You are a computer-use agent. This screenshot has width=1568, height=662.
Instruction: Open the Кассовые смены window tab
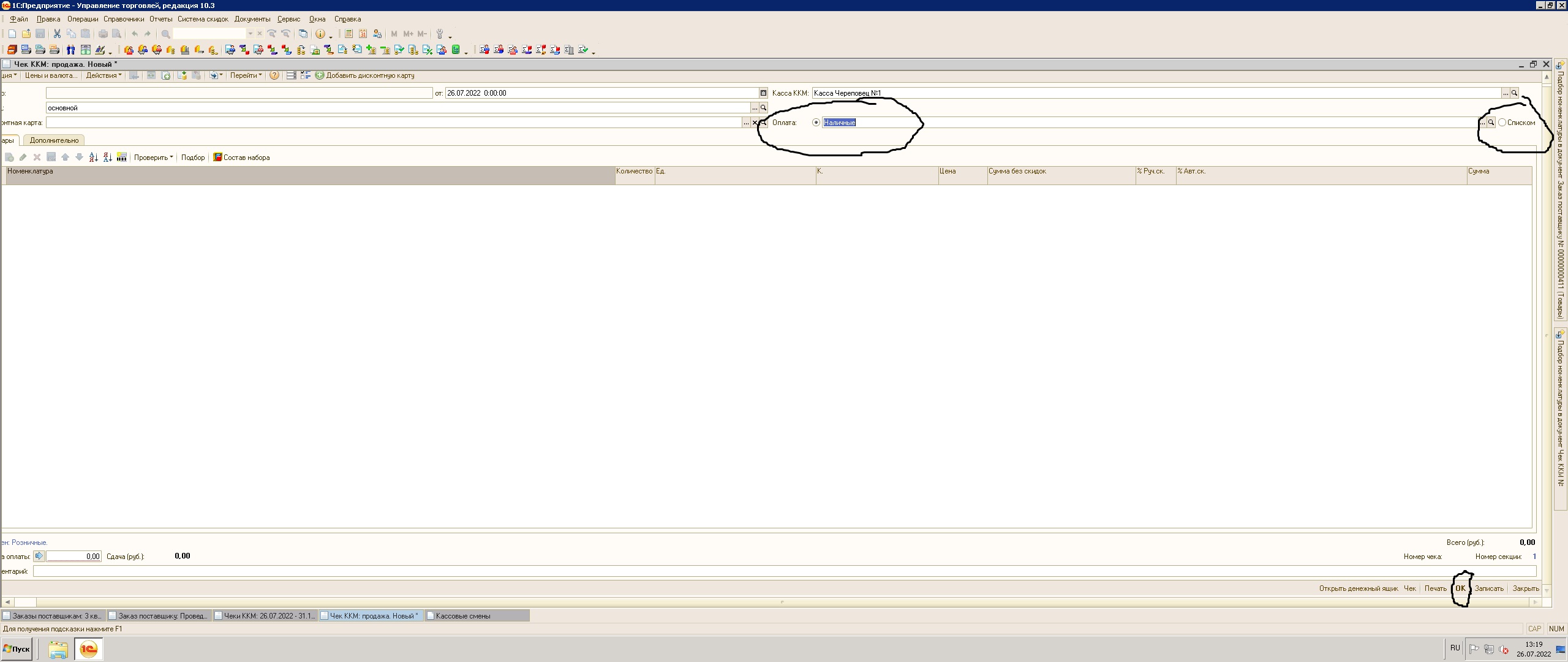(462, 616)
